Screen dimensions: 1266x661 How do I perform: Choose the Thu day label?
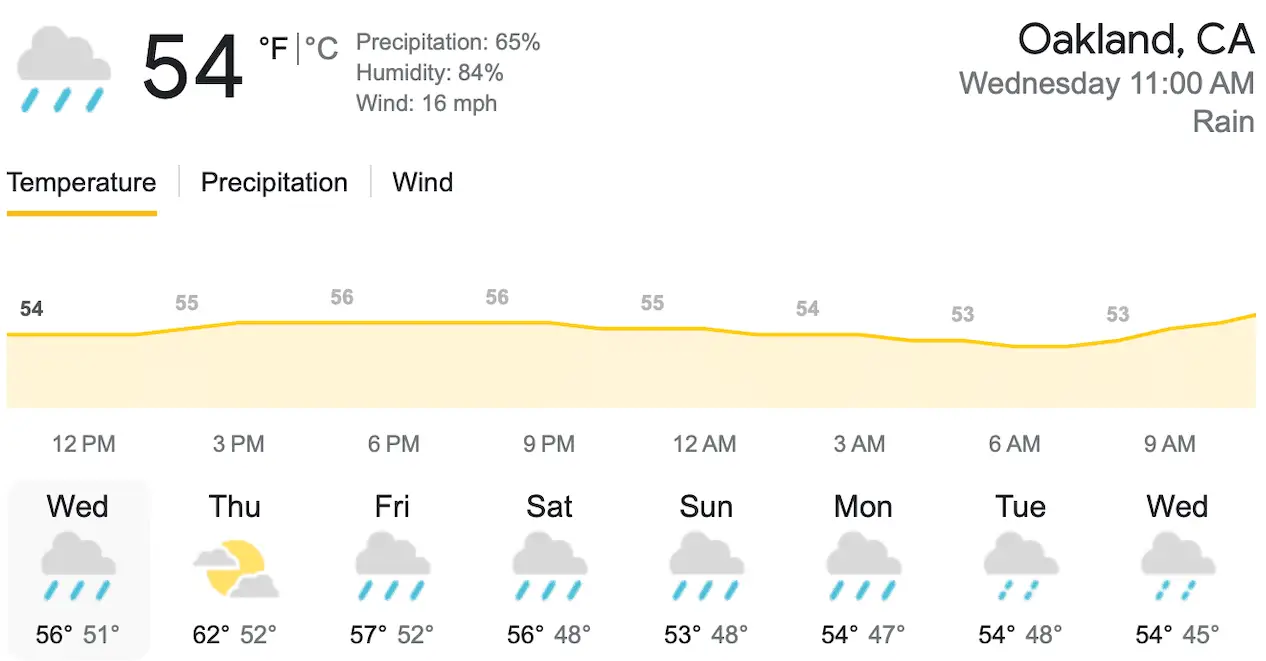[235, 507]
